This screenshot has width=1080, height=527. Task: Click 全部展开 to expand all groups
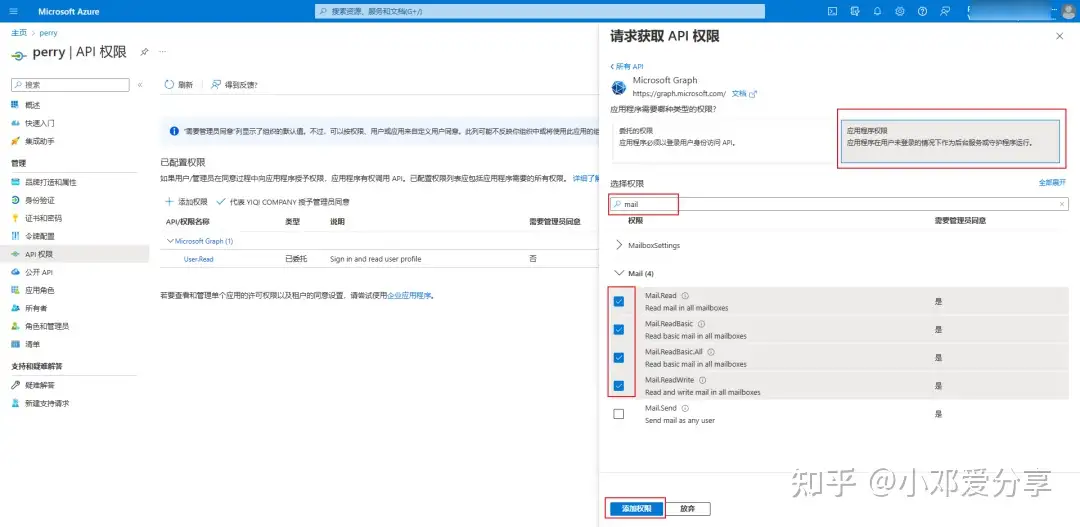click(x=1052, y=183)
